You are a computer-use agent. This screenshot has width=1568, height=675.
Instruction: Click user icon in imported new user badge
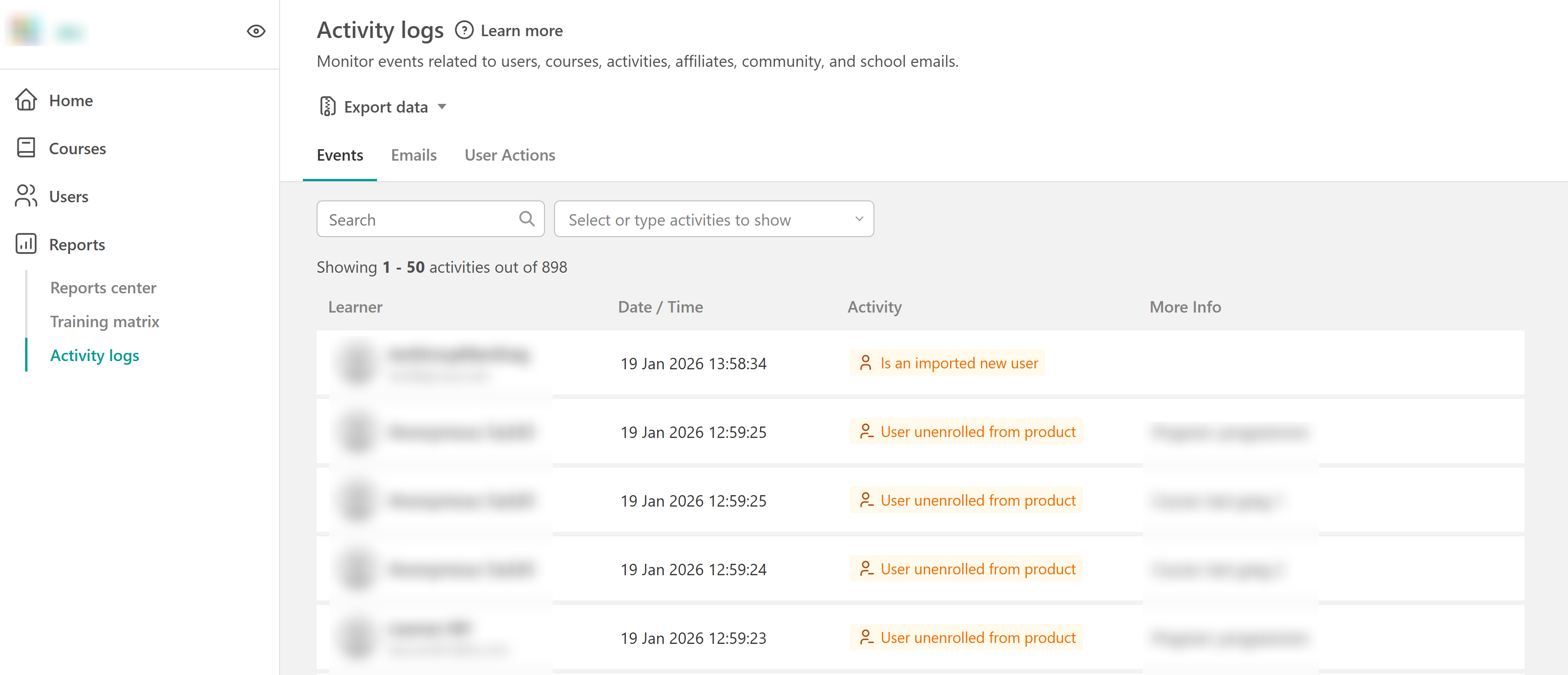(x=865, y=363)
